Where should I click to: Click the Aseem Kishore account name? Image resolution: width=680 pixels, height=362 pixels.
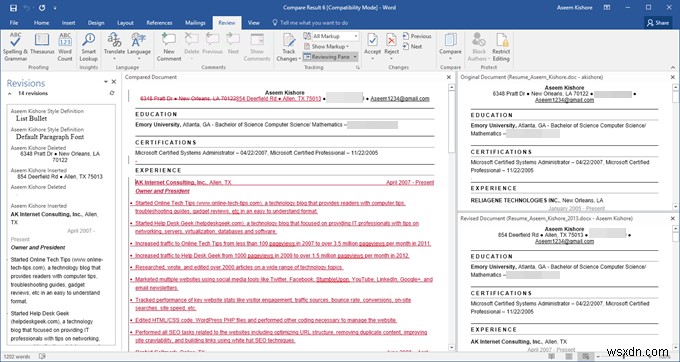coord(575,8)
